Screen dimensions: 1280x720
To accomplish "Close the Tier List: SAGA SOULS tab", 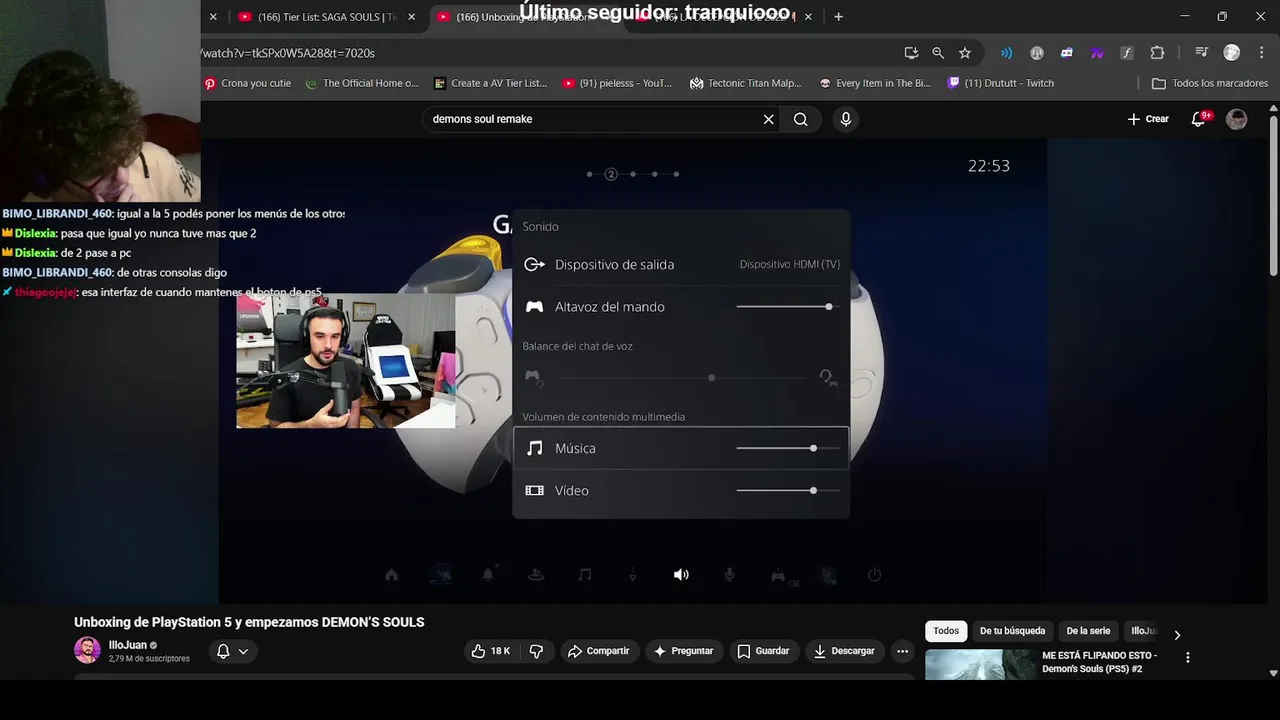I will pyautogui.click(x=411, y=17).
